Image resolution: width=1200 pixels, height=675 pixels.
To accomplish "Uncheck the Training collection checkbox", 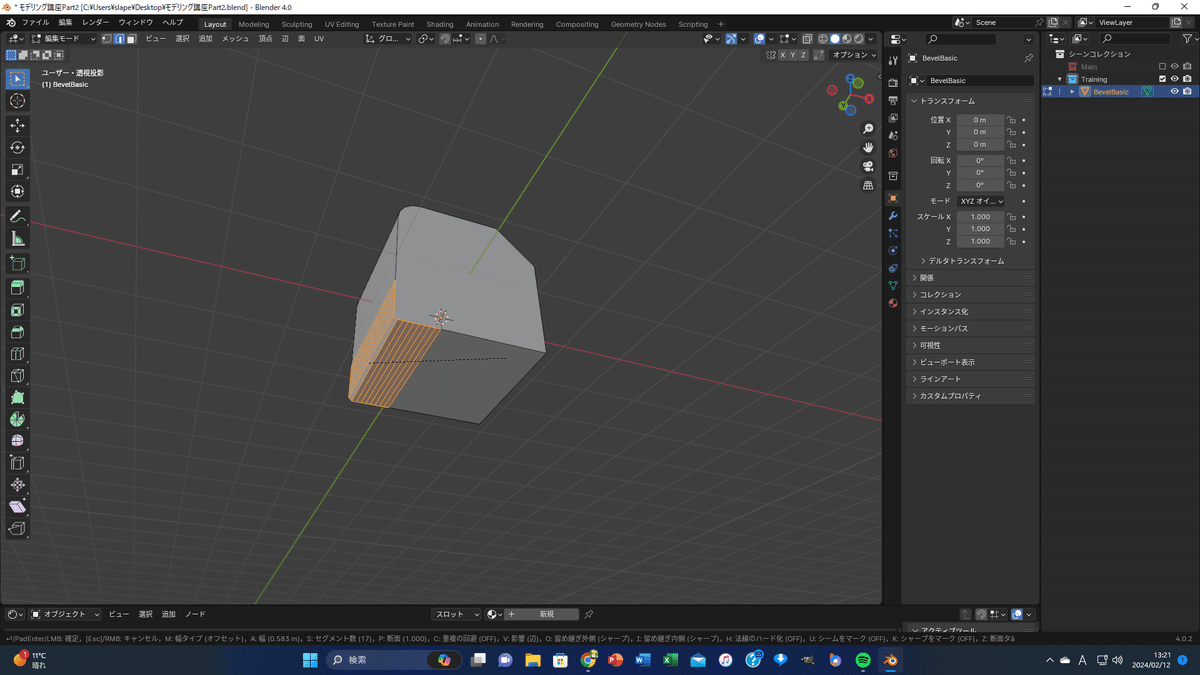I will [1162, 79].
